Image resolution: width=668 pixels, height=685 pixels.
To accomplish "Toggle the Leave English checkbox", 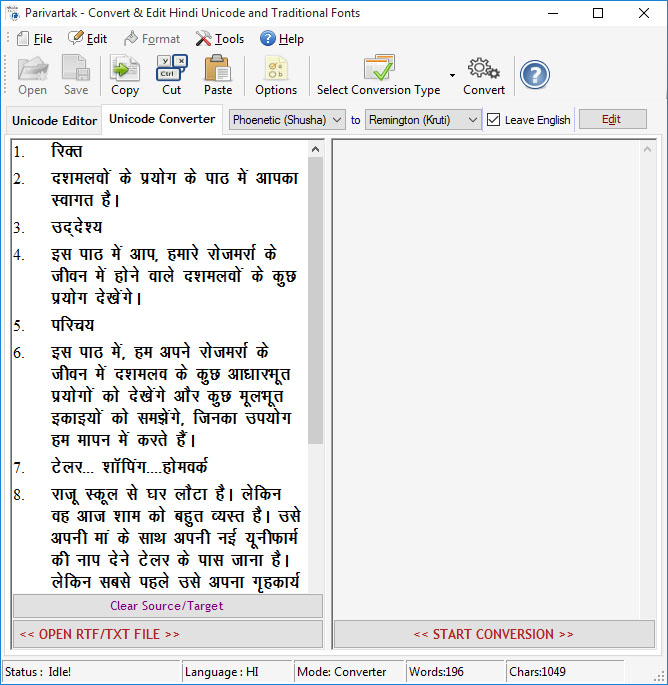I will pyautogui.click(x=493, y=120).
